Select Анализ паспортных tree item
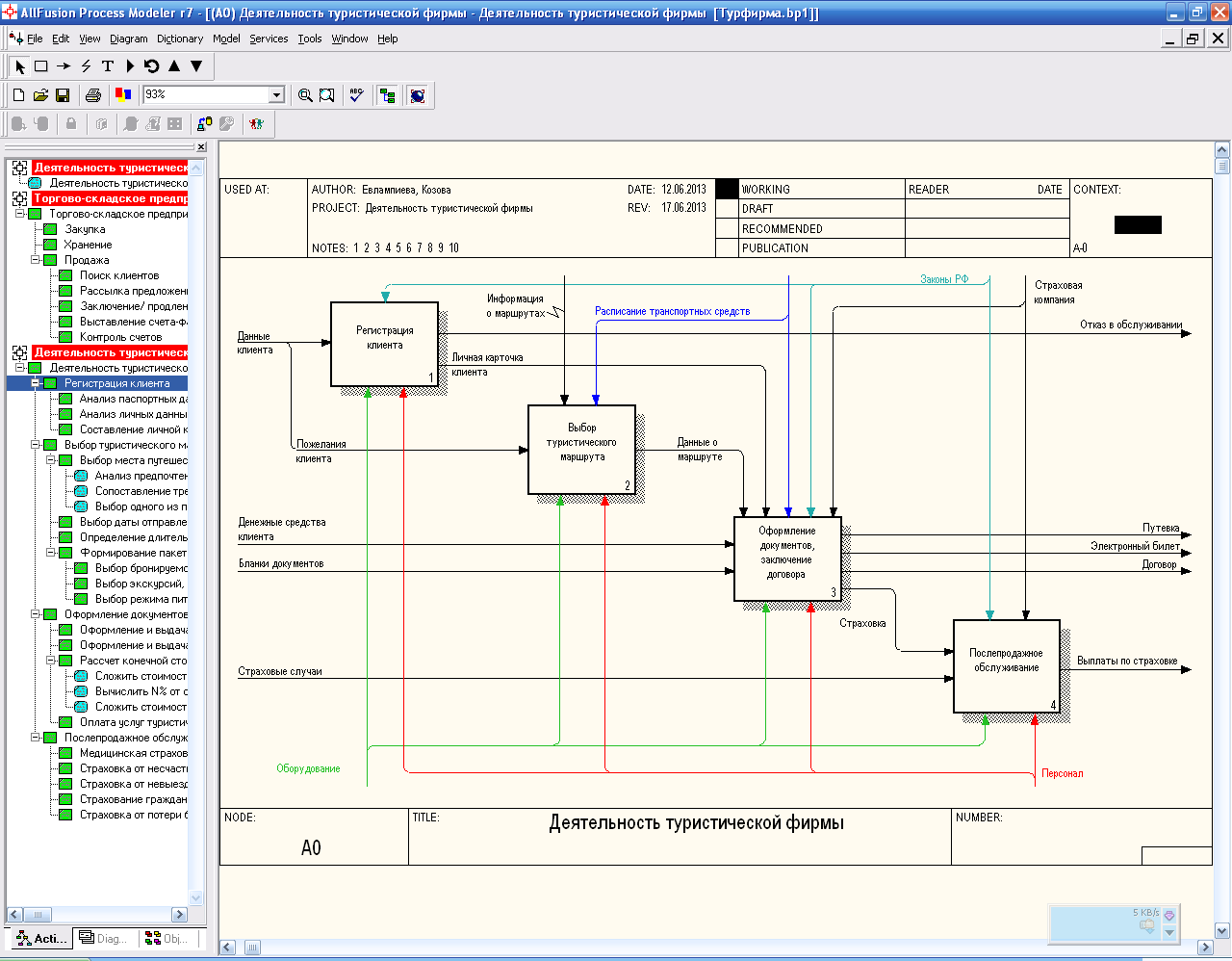 (x=134, y=399)
